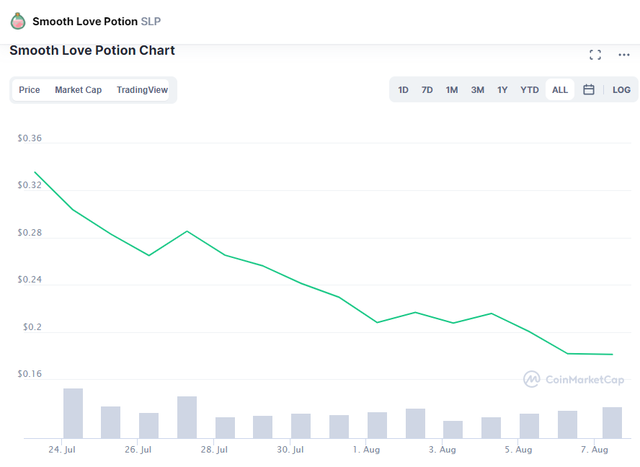
Task: Click the Smooth Love Potion coin logo
Action: 18,21
